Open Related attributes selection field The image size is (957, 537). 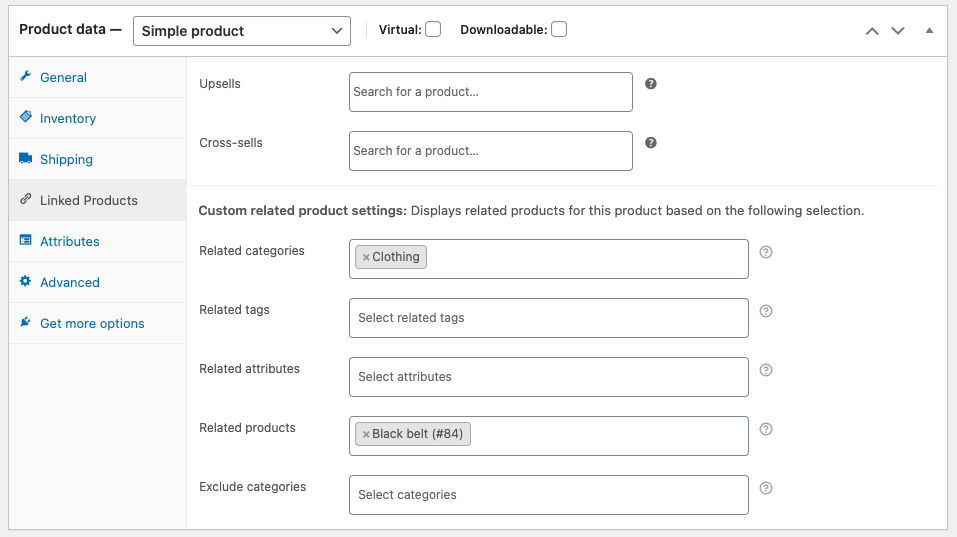549,377
